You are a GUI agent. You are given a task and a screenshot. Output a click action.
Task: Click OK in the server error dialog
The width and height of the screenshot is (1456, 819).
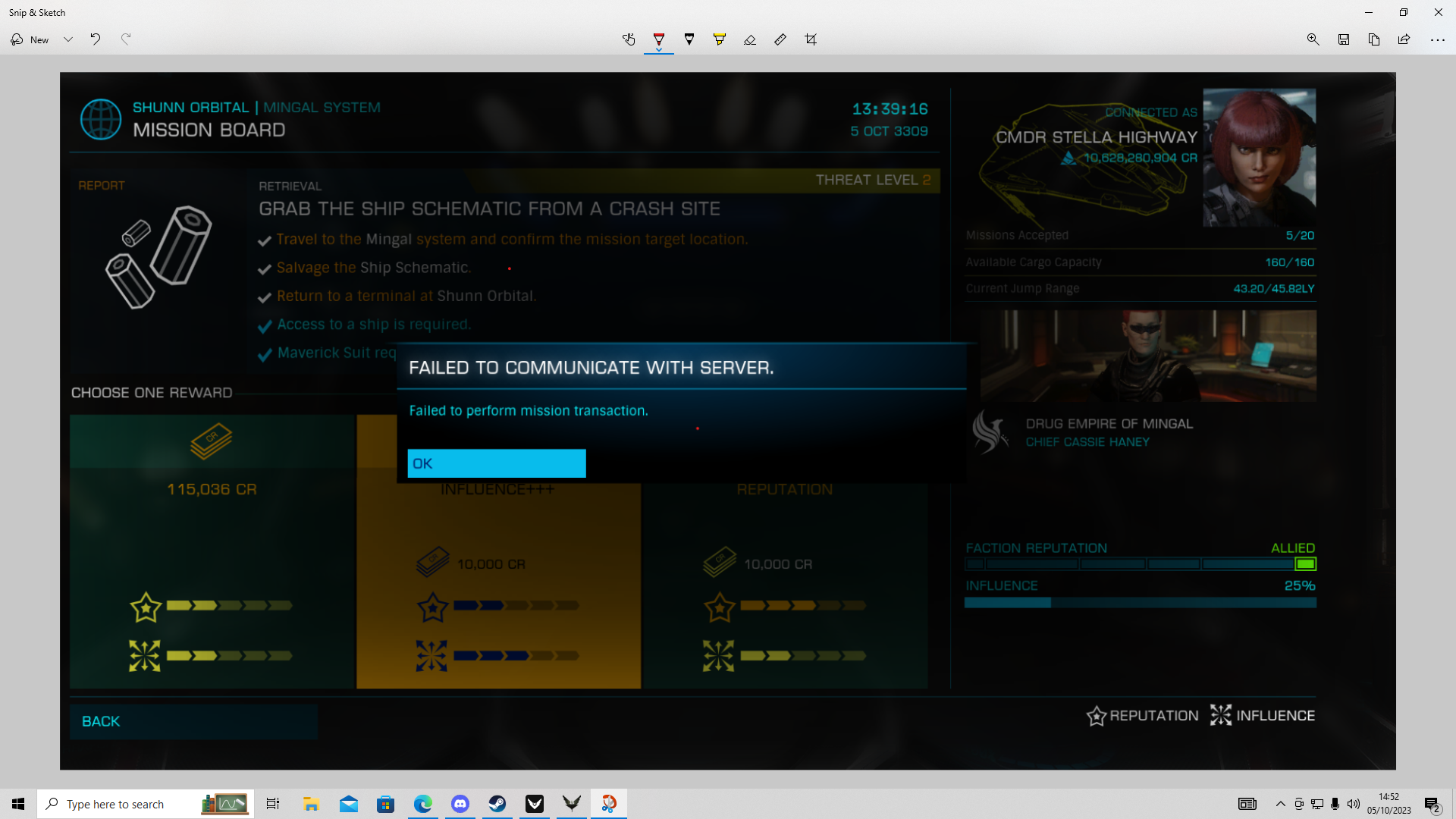497,463
